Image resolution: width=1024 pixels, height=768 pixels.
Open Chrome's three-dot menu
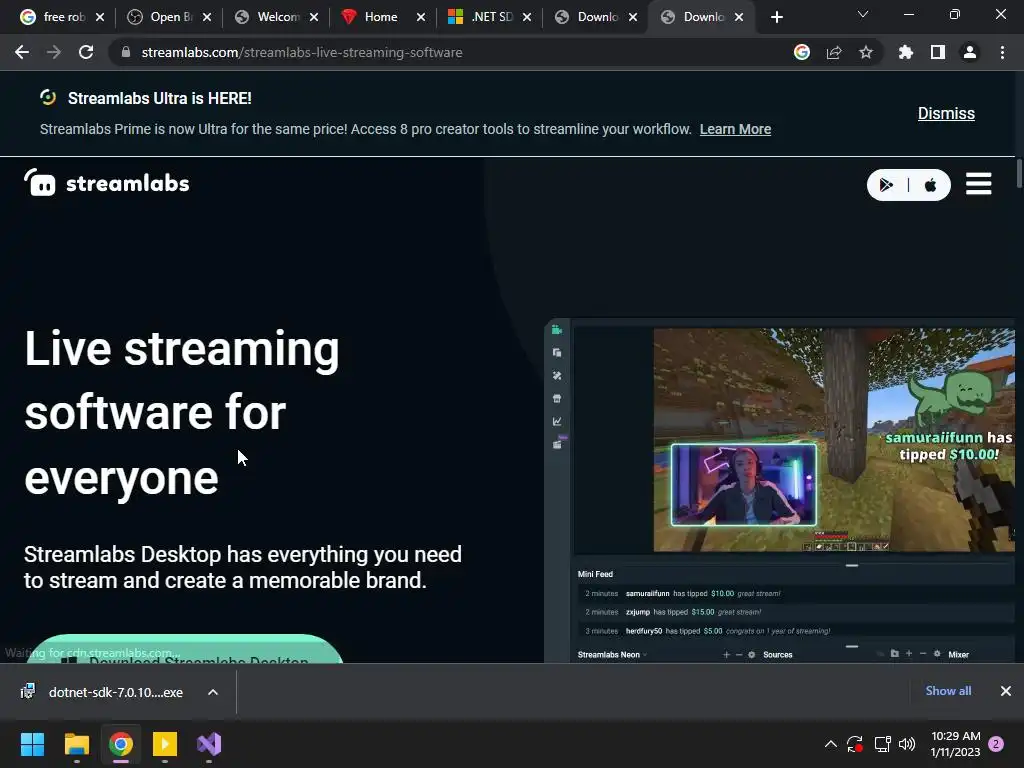click(1002, 52)
